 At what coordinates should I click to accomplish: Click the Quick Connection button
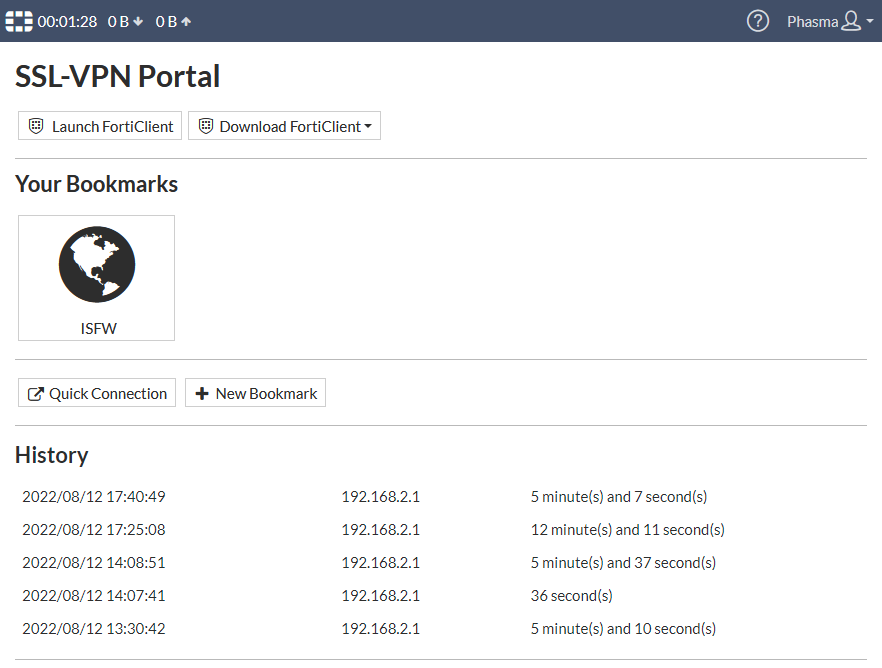[97, 393]
